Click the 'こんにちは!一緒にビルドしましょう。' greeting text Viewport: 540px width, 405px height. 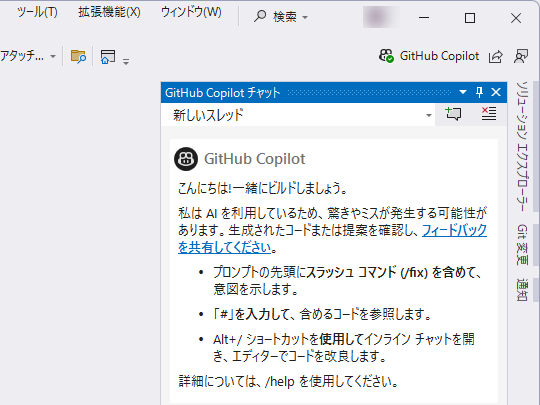[x=262, y=188]
